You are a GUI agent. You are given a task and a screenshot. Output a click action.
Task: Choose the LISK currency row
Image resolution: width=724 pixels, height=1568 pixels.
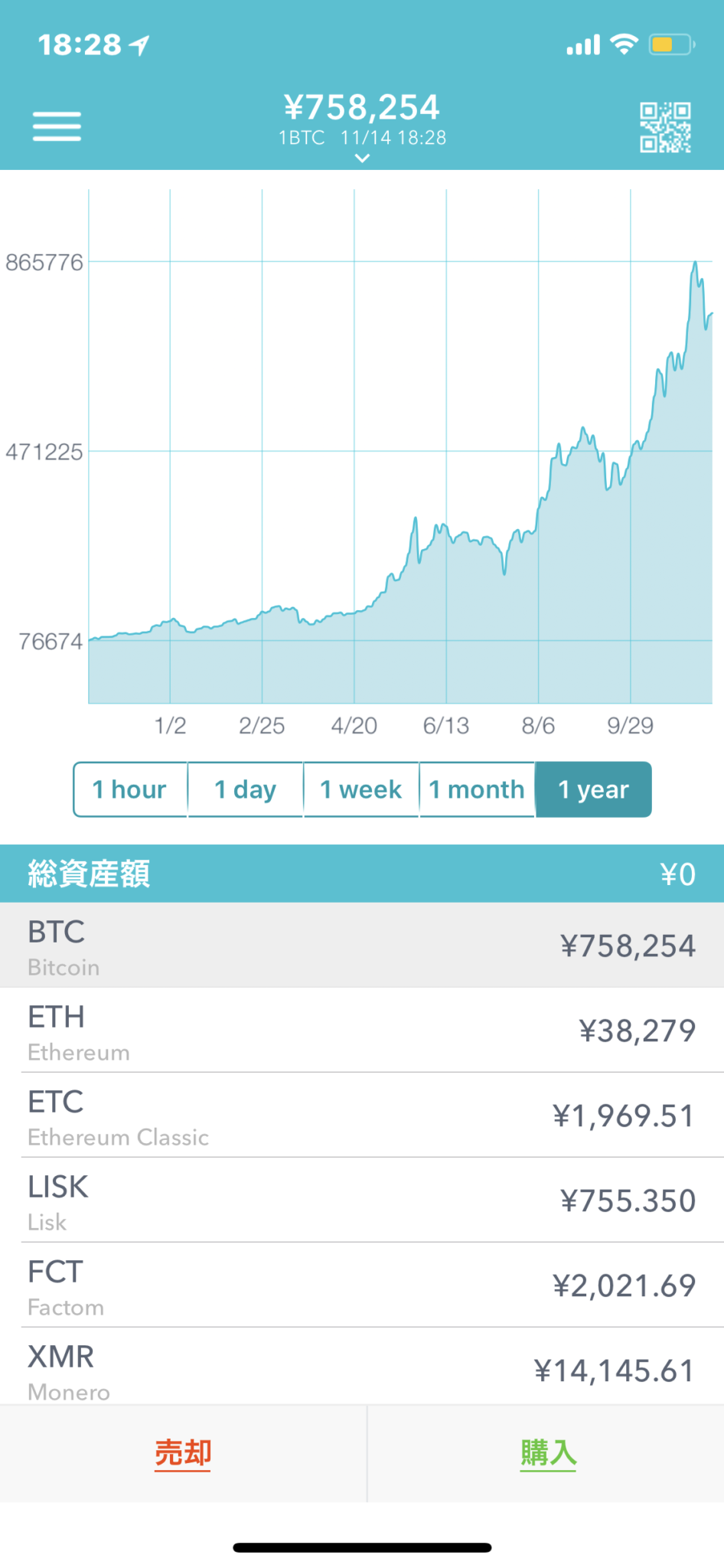[x=362, y=1200]
